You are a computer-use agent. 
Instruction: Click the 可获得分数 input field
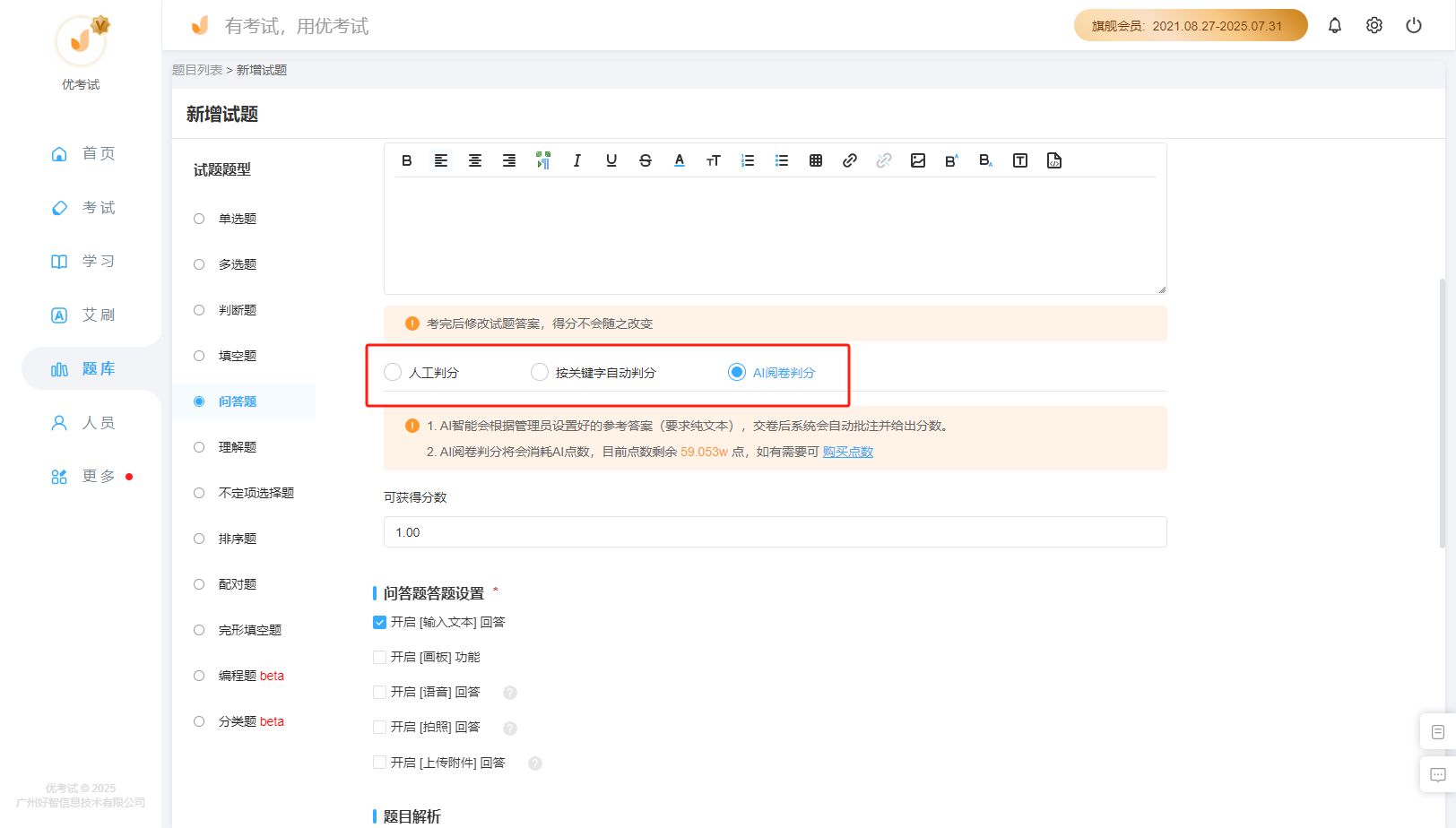coord(776,532)
